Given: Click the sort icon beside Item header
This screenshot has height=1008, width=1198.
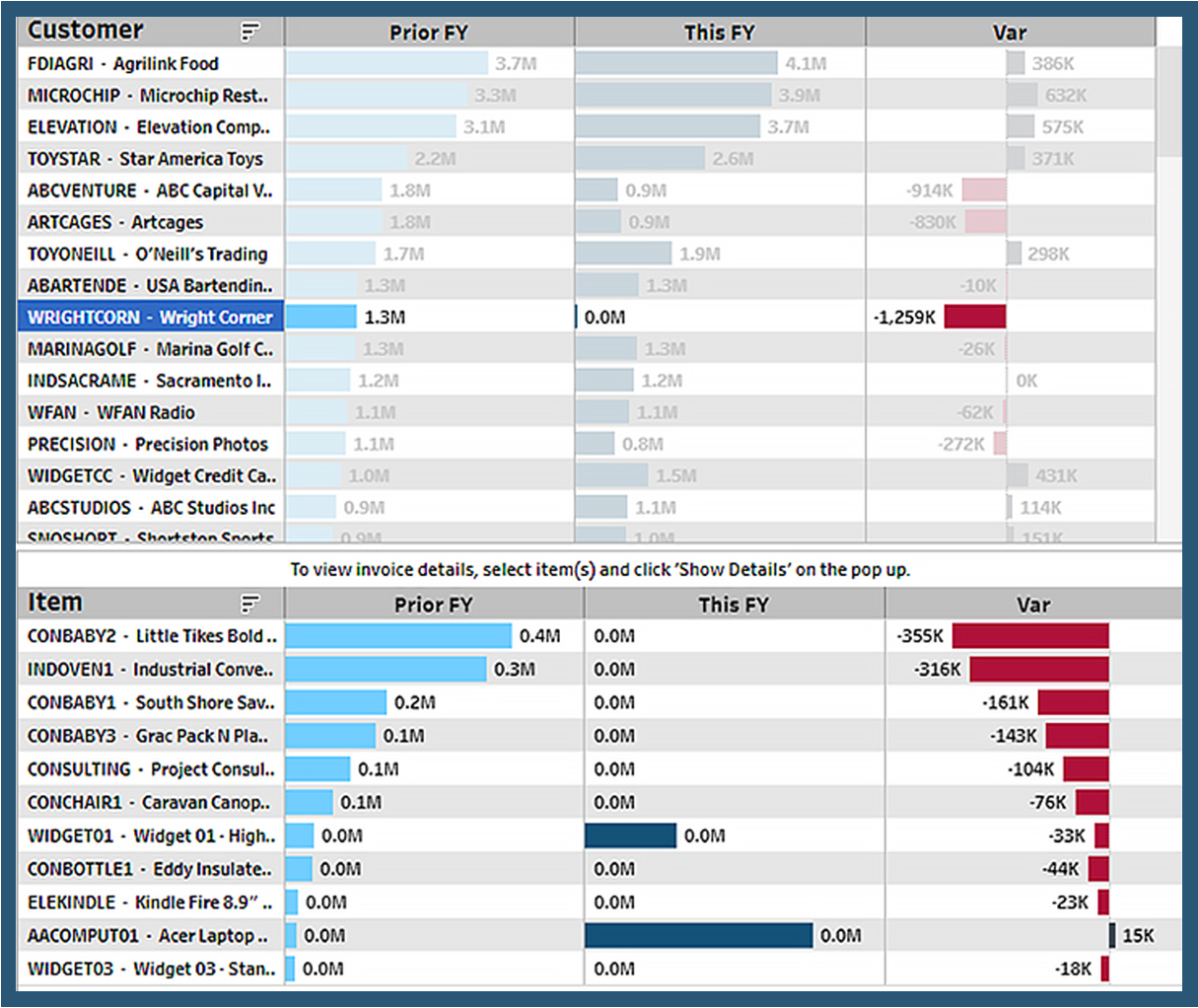Looking at the screenshot, I should click(251, 604).
